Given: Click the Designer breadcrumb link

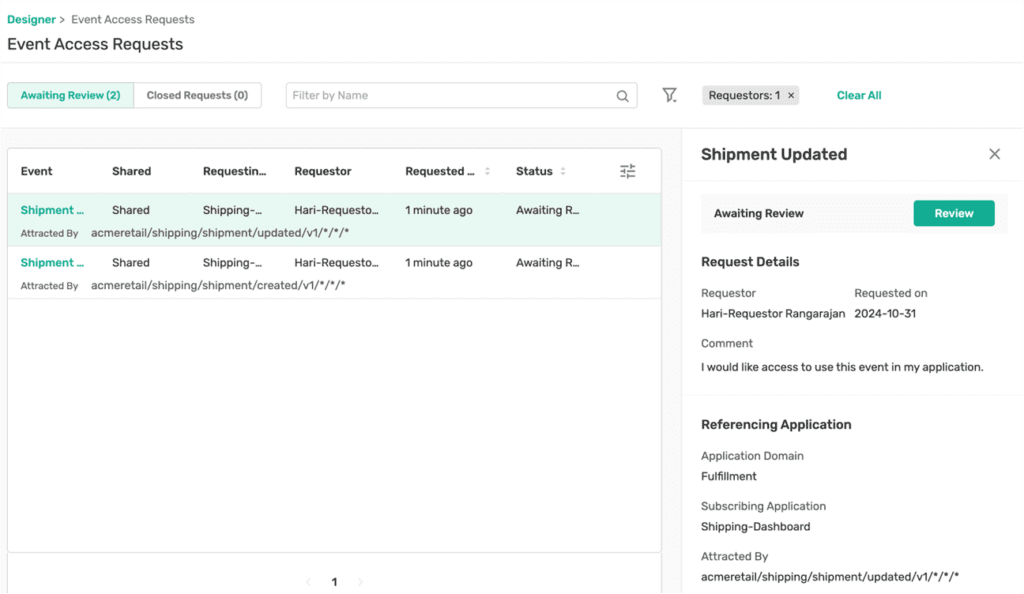Looking at the screenshot, I should 30,18.
